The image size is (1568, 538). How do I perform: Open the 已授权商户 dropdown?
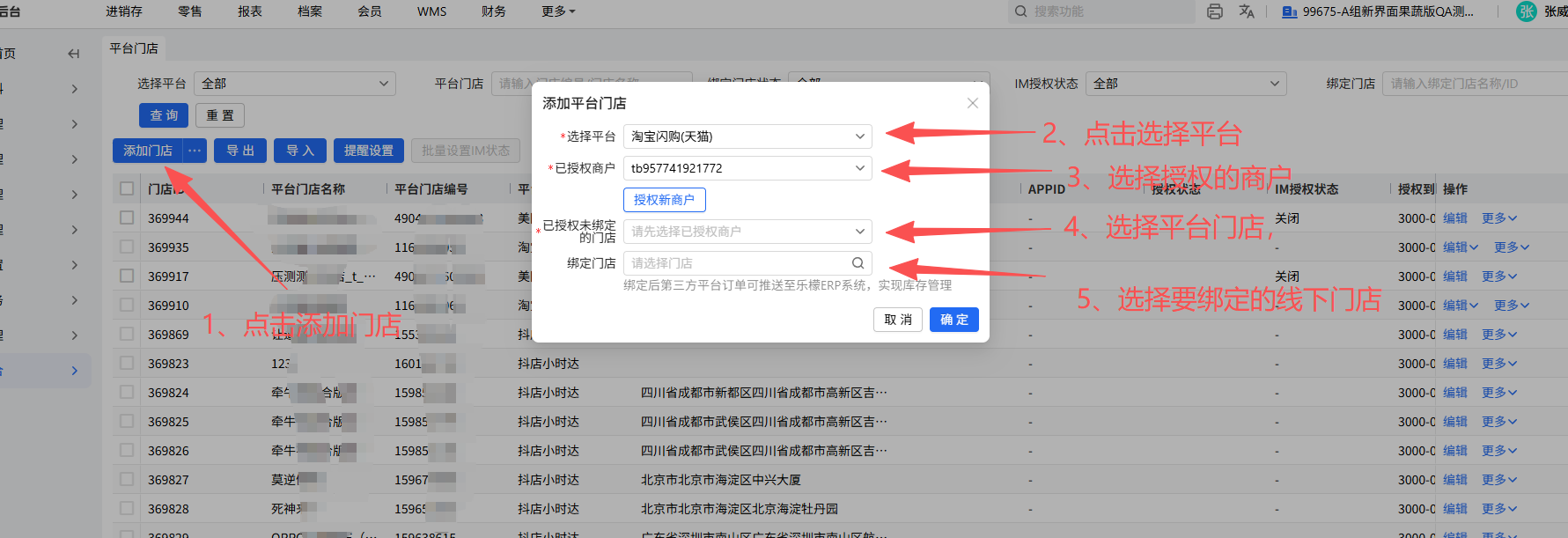(747, 168)
